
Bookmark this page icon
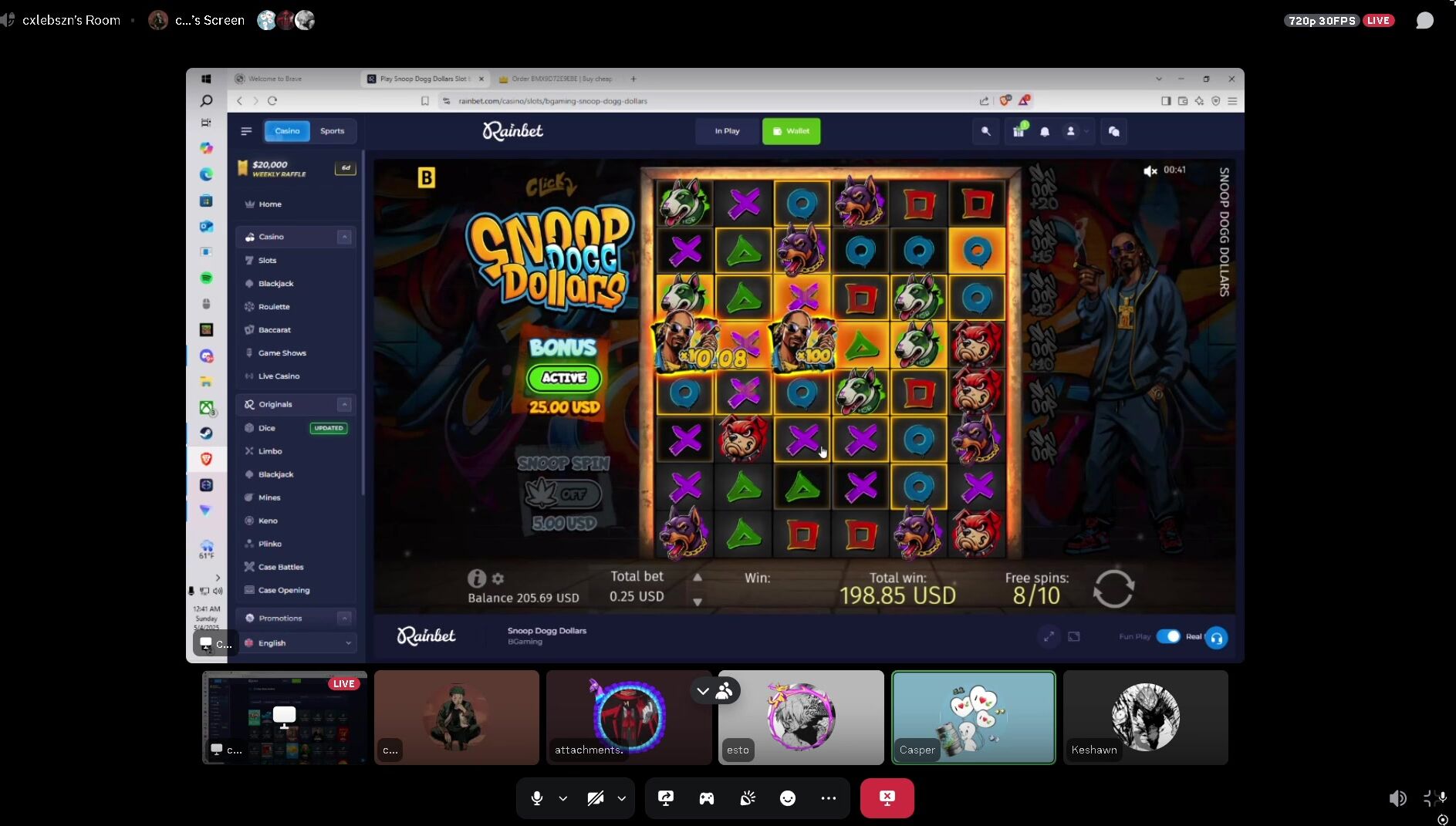click(424, 101)
